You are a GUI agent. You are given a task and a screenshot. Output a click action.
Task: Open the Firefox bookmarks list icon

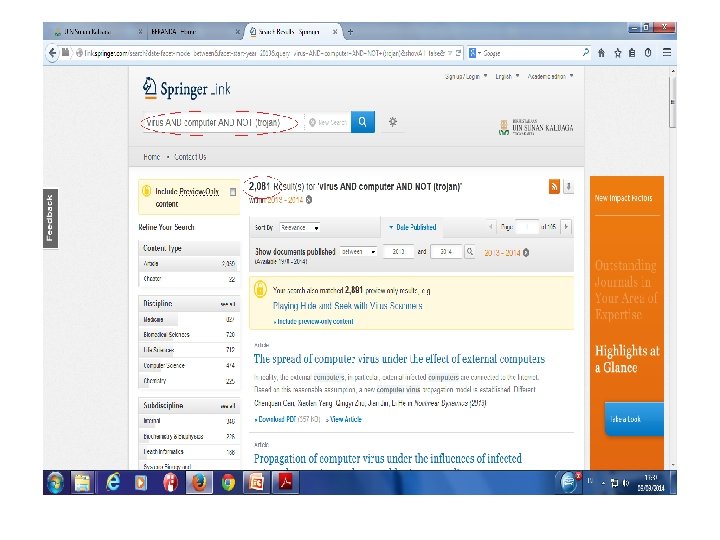(x=632, y=53)
